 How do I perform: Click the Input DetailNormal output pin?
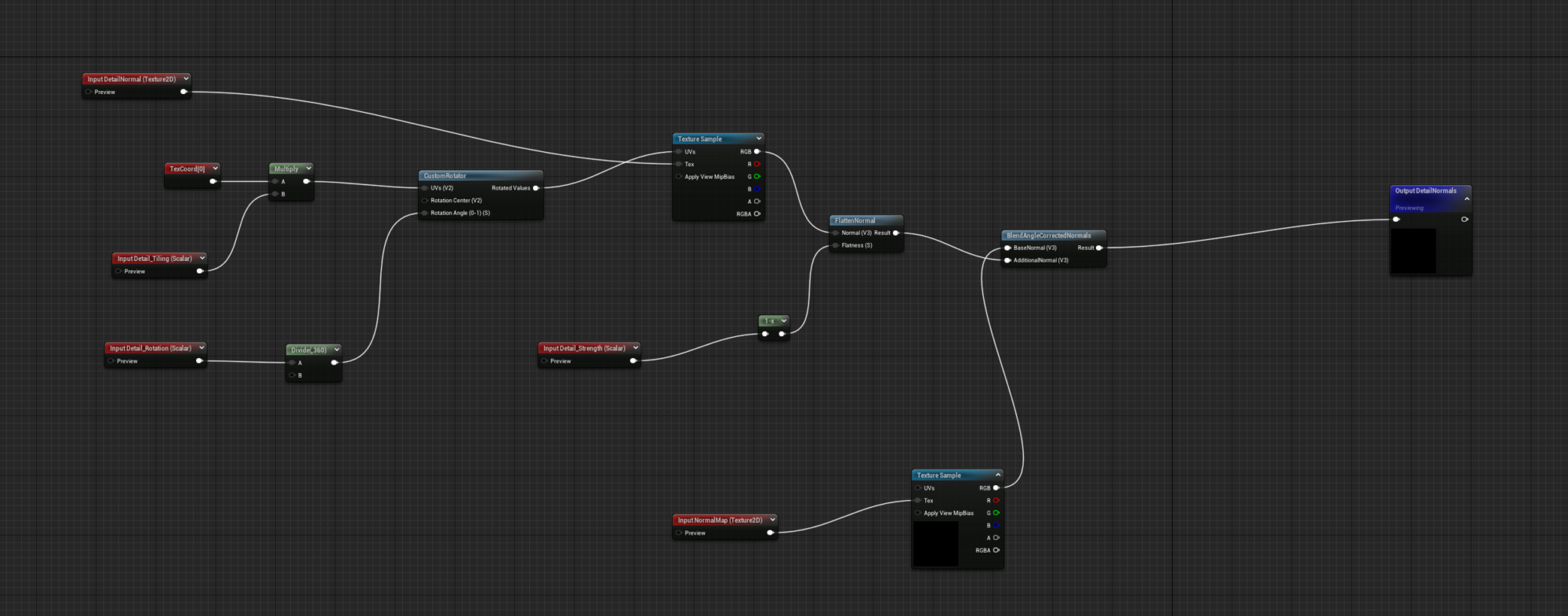click(x=184, y=92)
